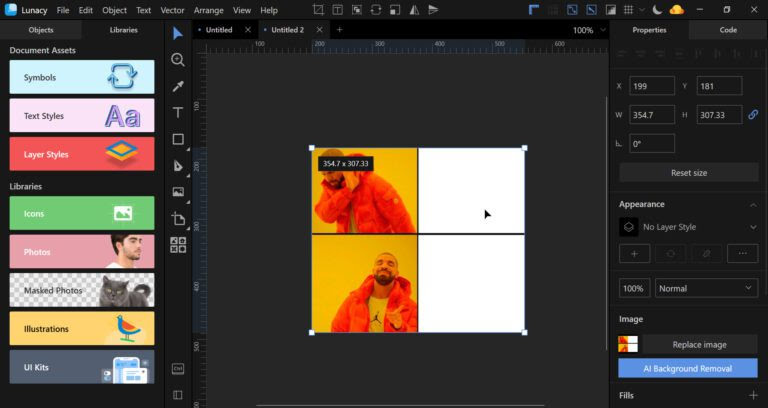
Task: Open more layer style options button
Action: click(x=743, y=254)
